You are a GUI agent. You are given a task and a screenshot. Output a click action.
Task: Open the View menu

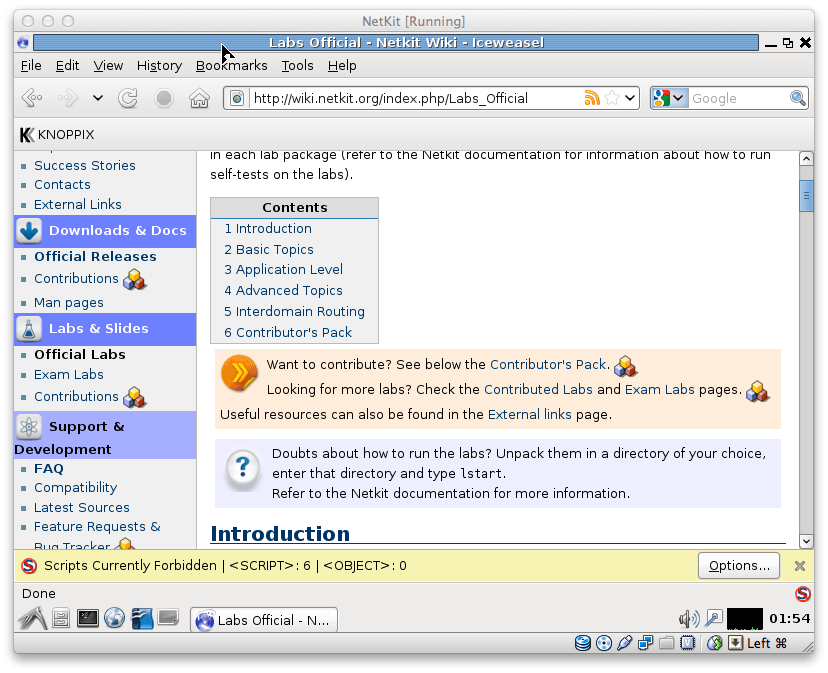point(108,66)
